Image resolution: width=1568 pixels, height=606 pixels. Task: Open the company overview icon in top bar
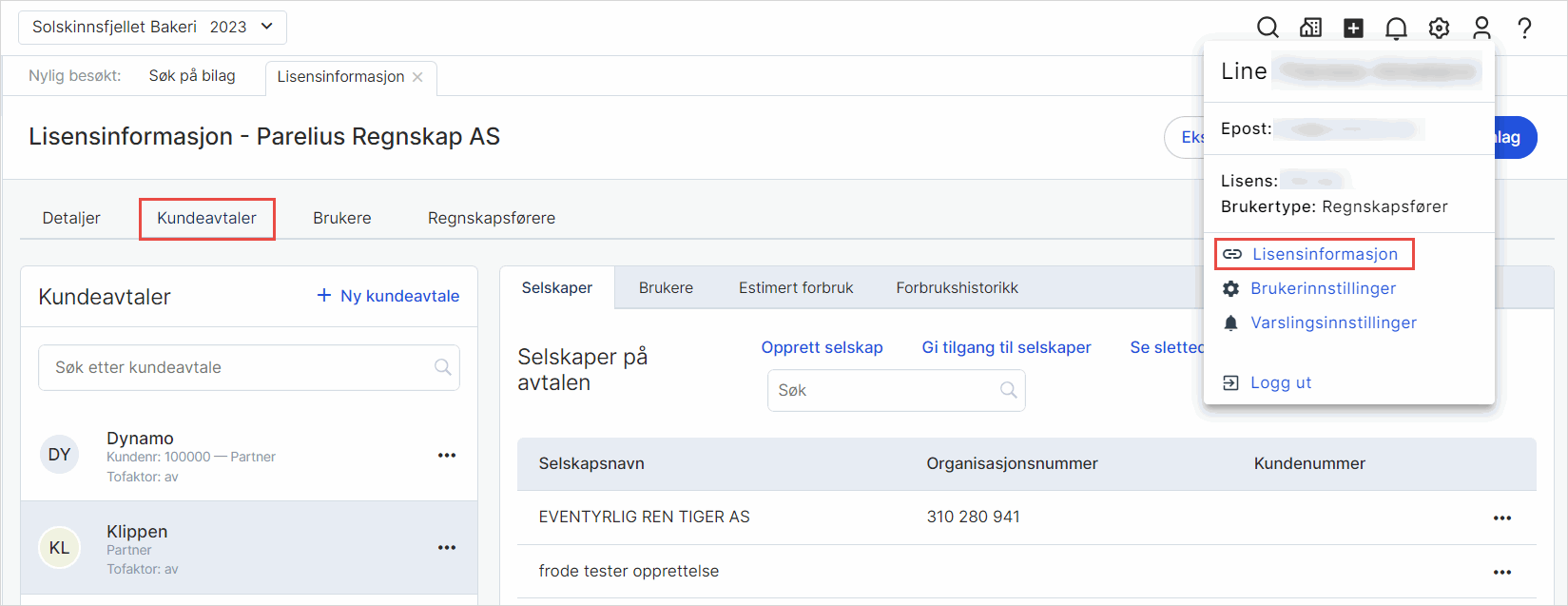(x=1310, y=28)
